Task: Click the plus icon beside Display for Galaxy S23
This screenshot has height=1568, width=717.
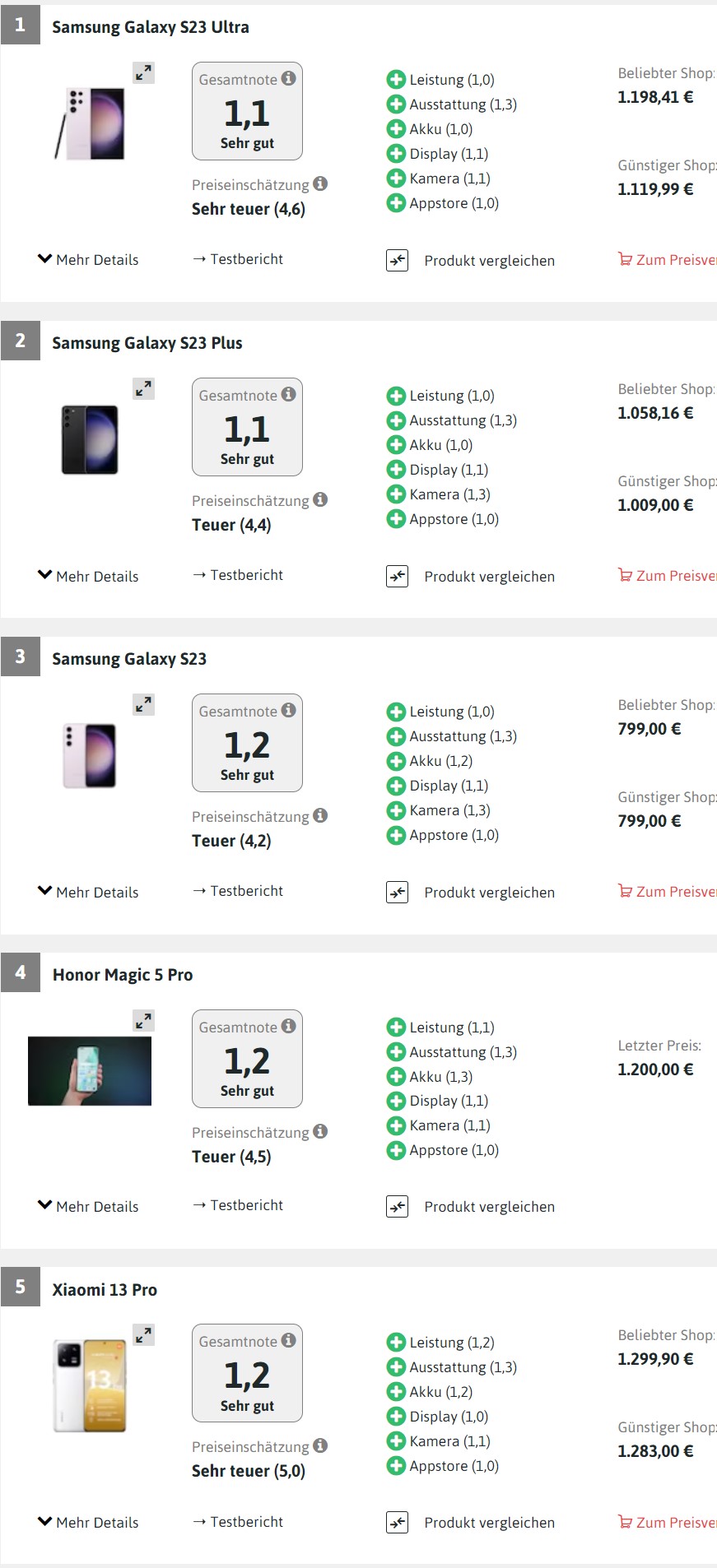Action: [x=395, y=786]
